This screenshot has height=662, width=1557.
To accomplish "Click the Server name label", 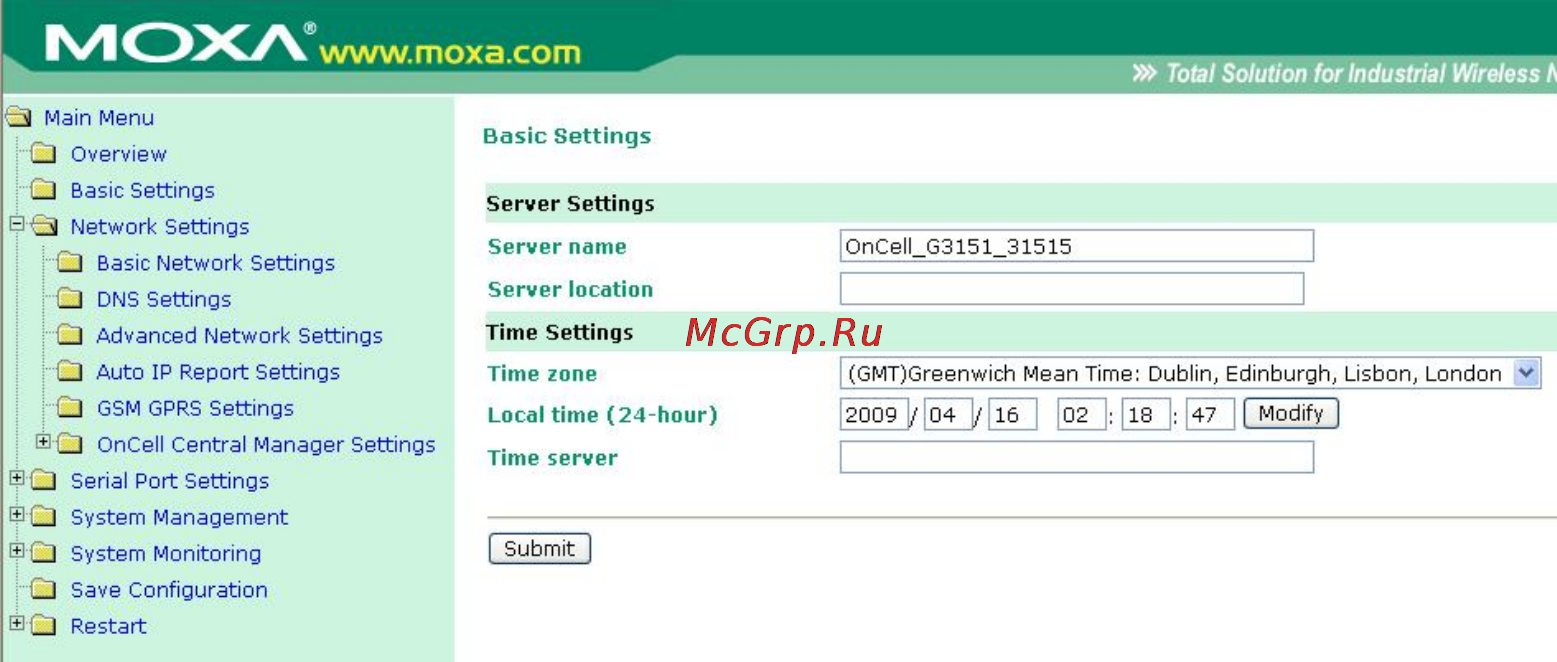I will click(x=557, y=247).
